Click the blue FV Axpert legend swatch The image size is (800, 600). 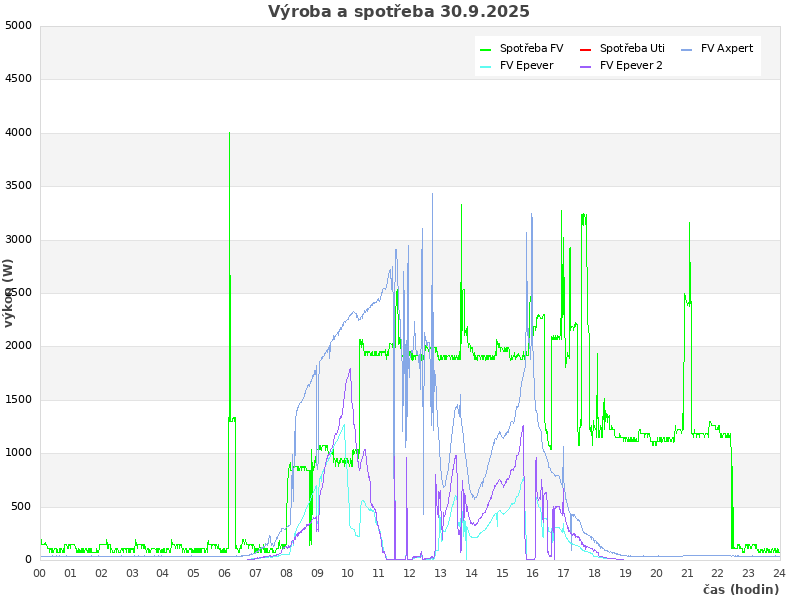(687, 49)
